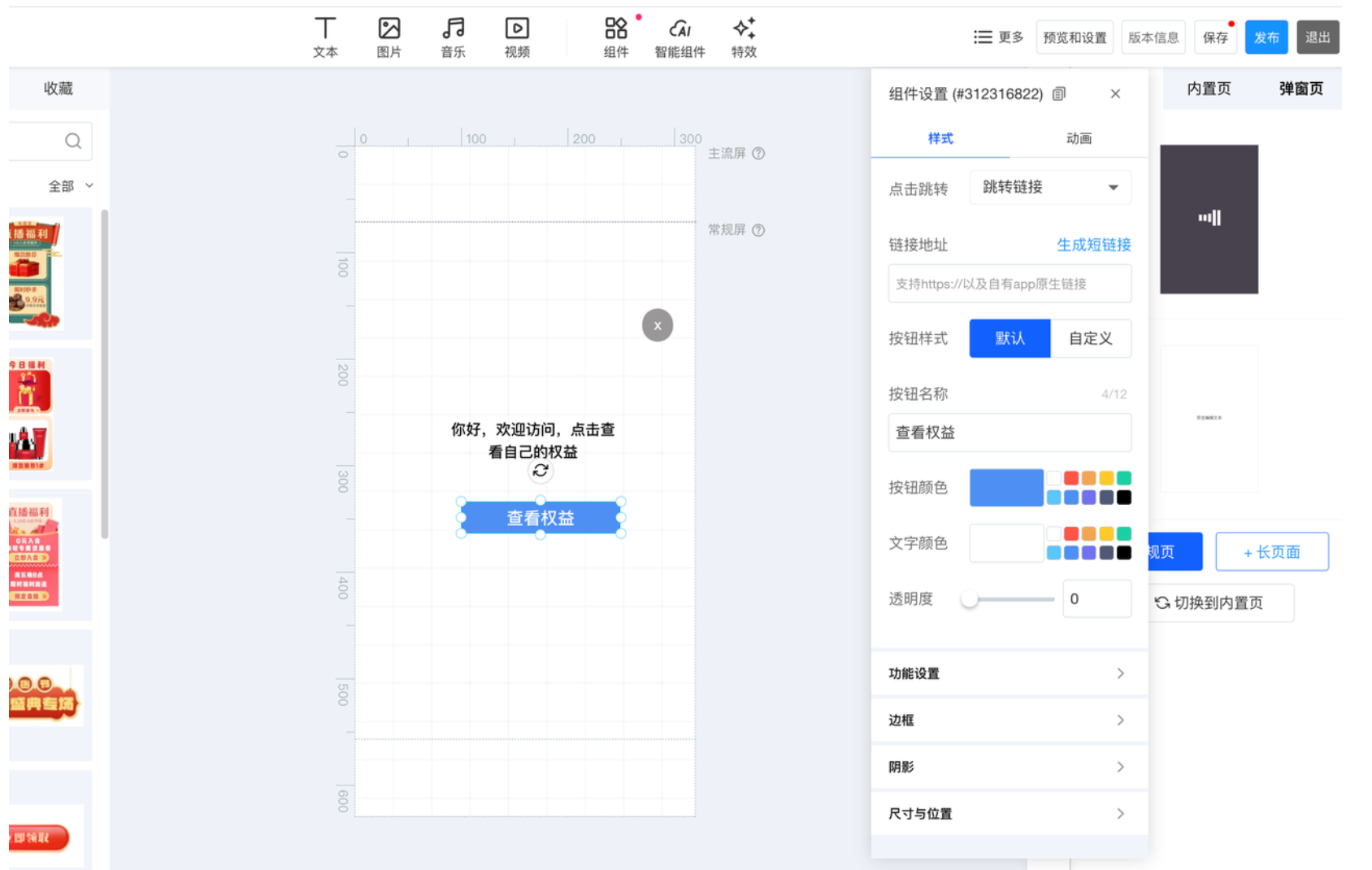Image resolution: width=1372 pixels, height=870 pixels.
Task: Open the 特效 effects tool
Action: pyautogui.click(x=744, y=37)
